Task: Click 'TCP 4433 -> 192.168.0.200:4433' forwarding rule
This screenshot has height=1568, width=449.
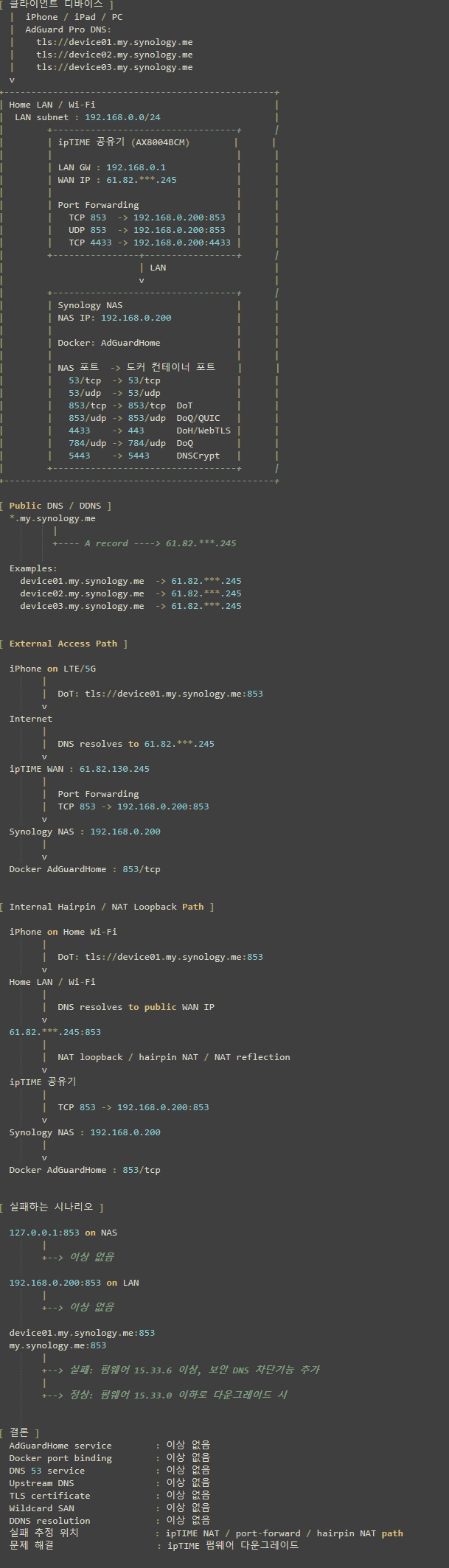Action: (x=150, y=243)
